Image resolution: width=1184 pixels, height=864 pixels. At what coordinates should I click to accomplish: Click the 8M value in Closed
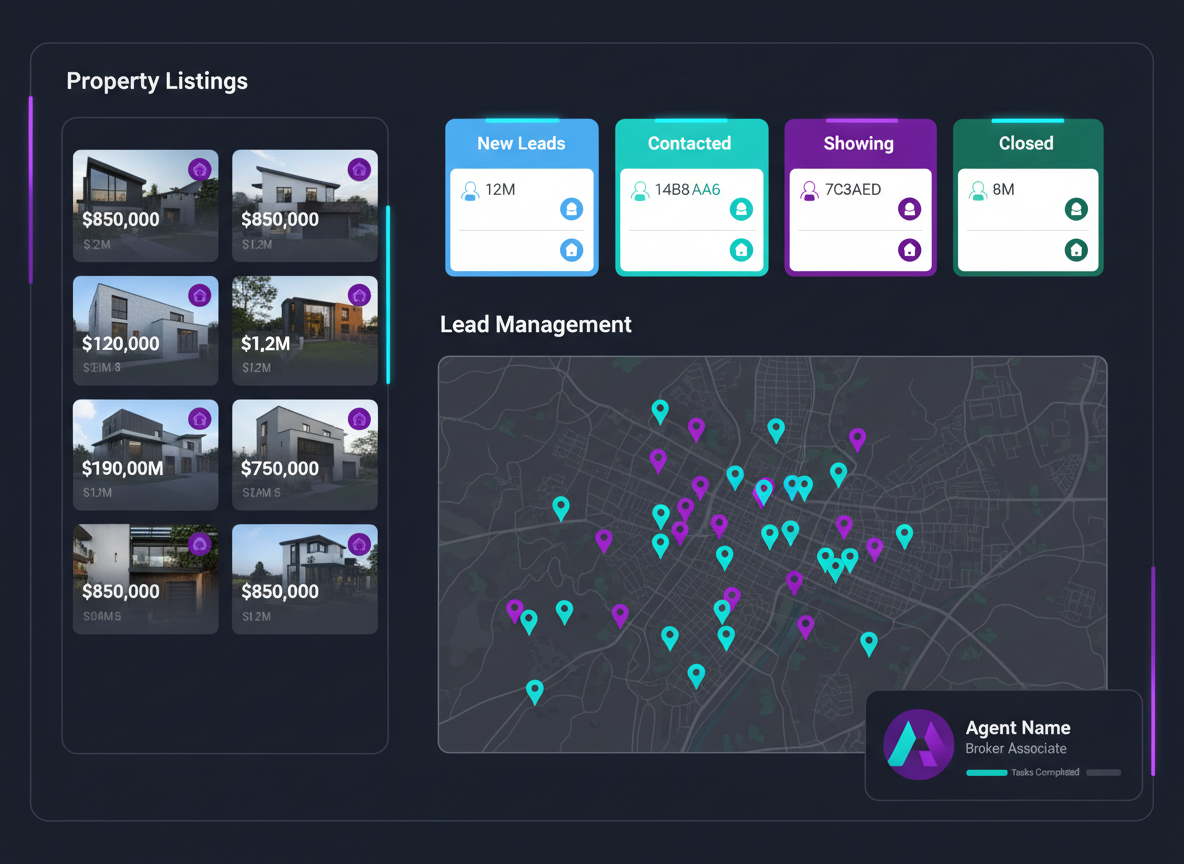1004,190
